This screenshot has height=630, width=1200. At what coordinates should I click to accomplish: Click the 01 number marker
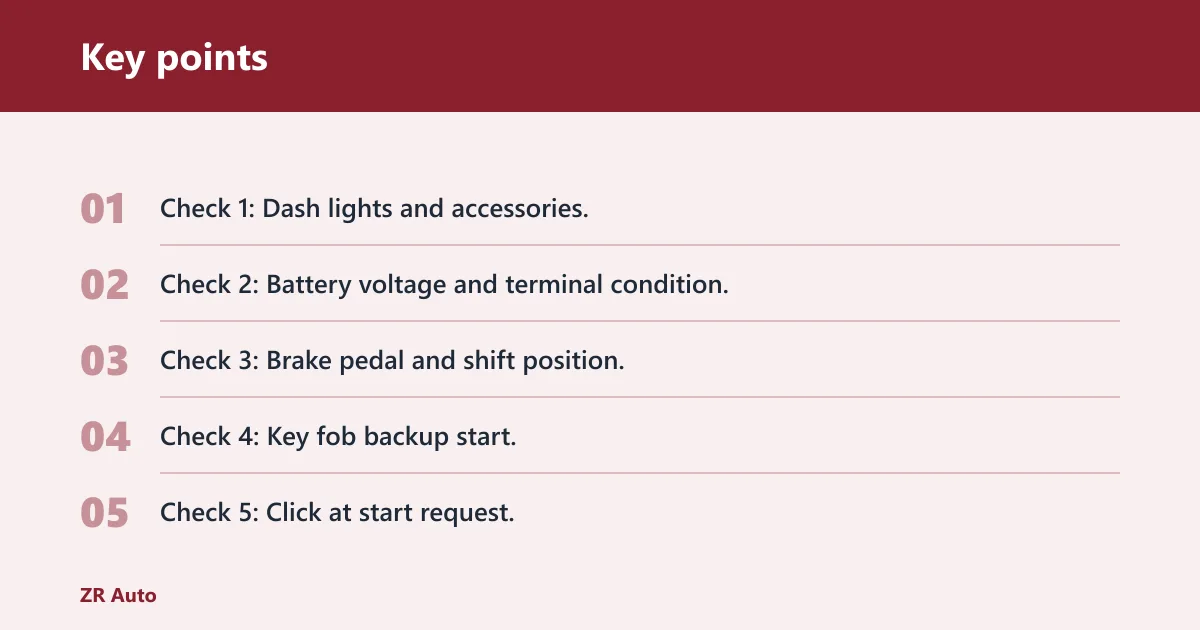[103, 209]
